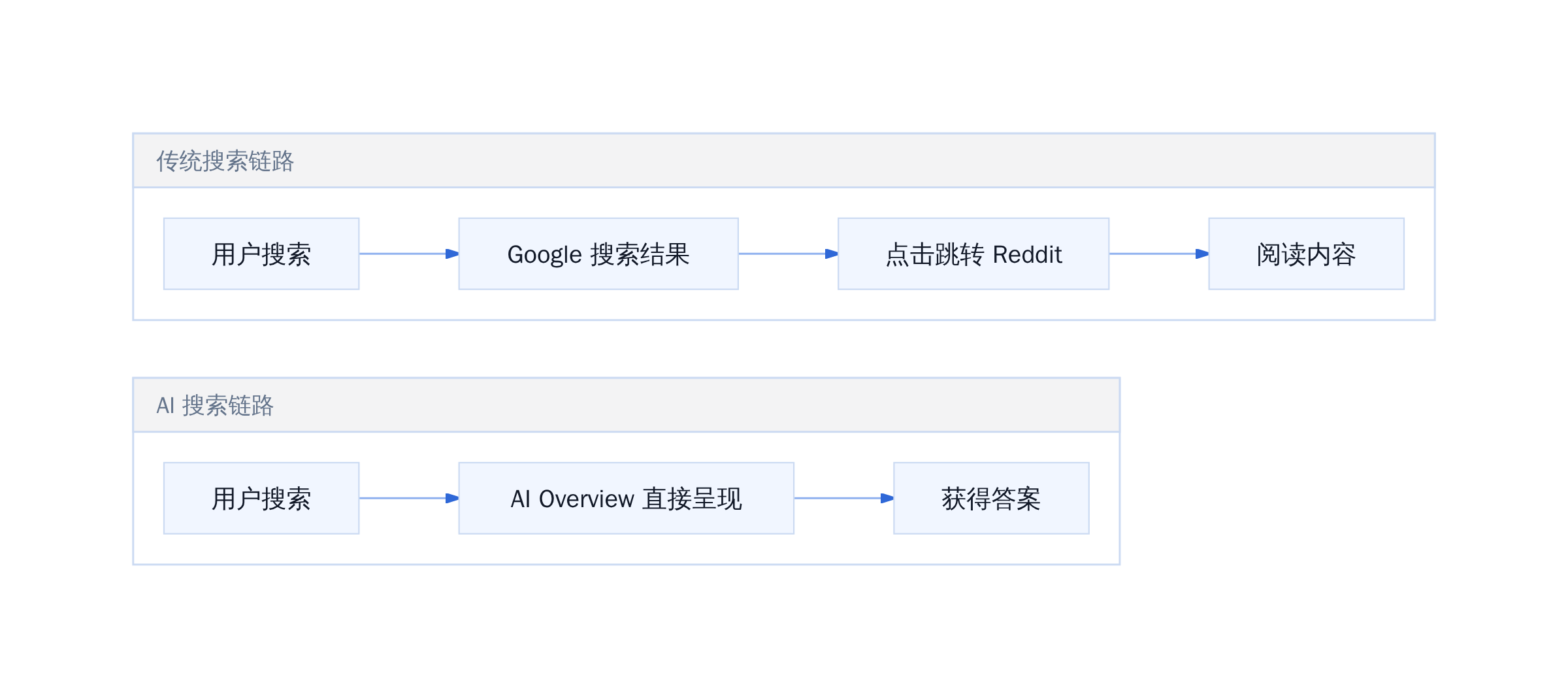Click the Google 搜索结果 node

(x=598, y=254)
